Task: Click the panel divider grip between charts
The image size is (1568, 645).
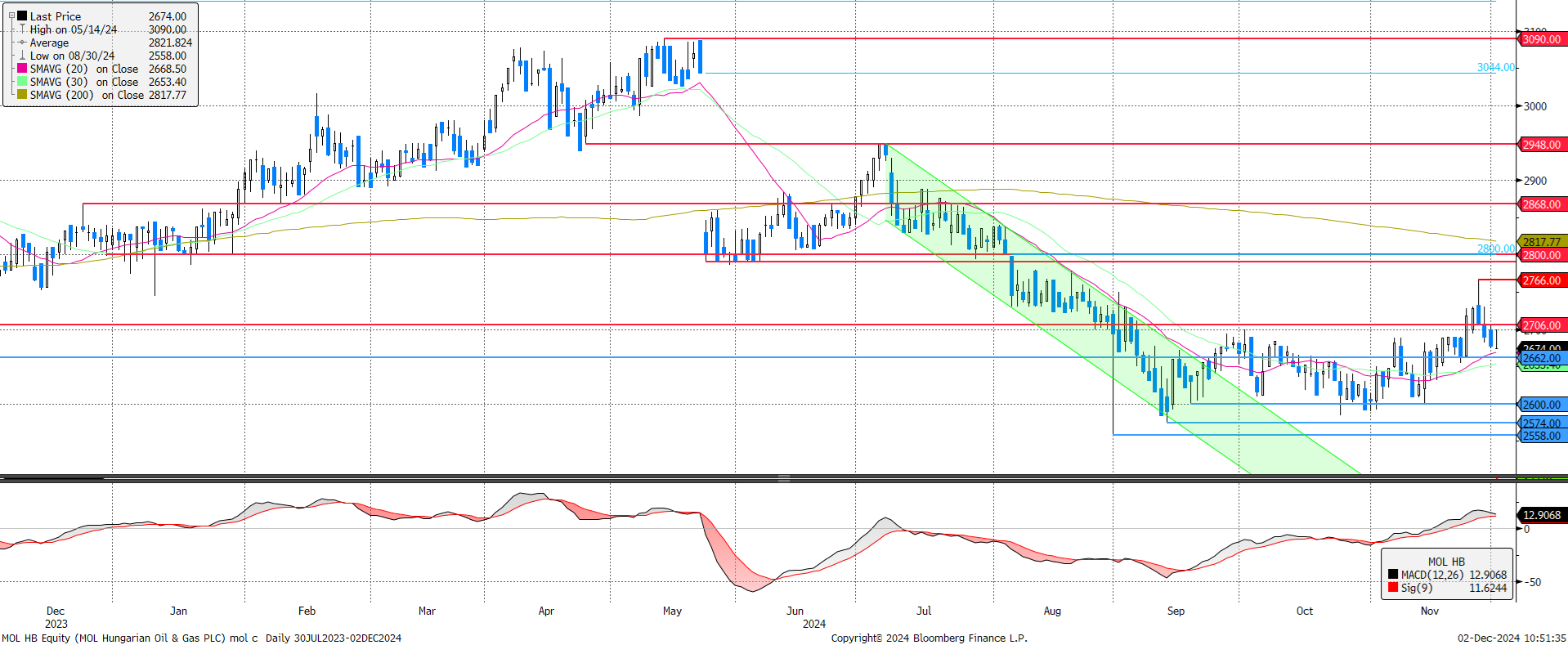Action: point(784,478)
